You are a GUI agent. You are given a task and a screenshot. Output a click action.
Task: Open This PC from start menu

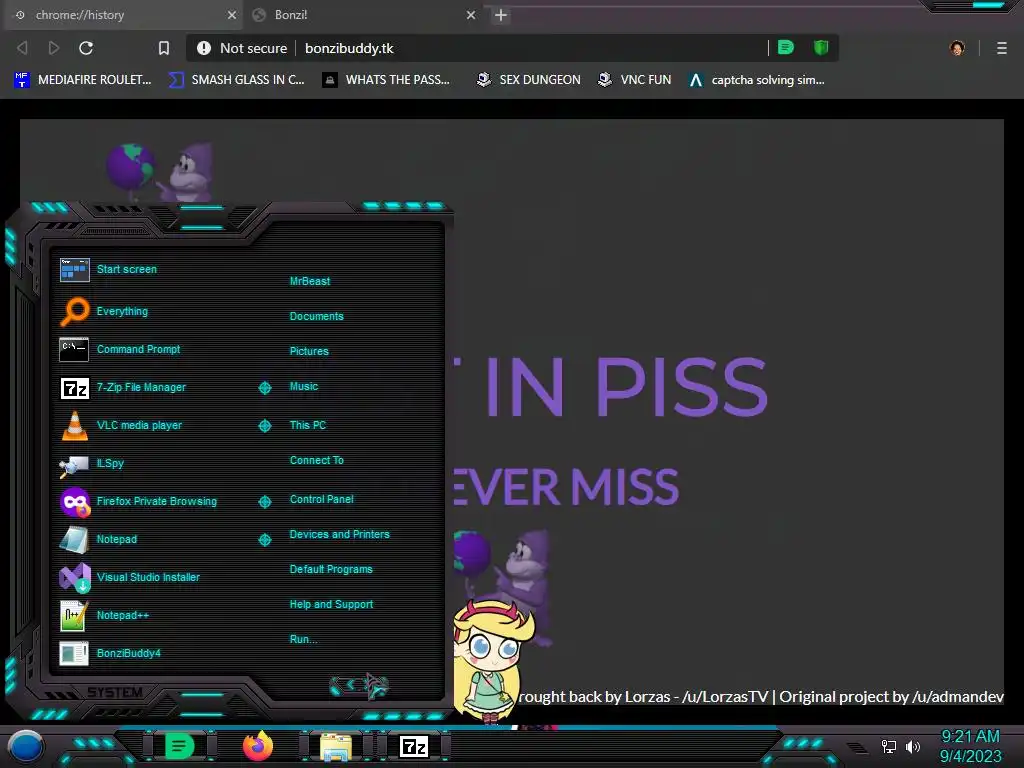[308, 425]
